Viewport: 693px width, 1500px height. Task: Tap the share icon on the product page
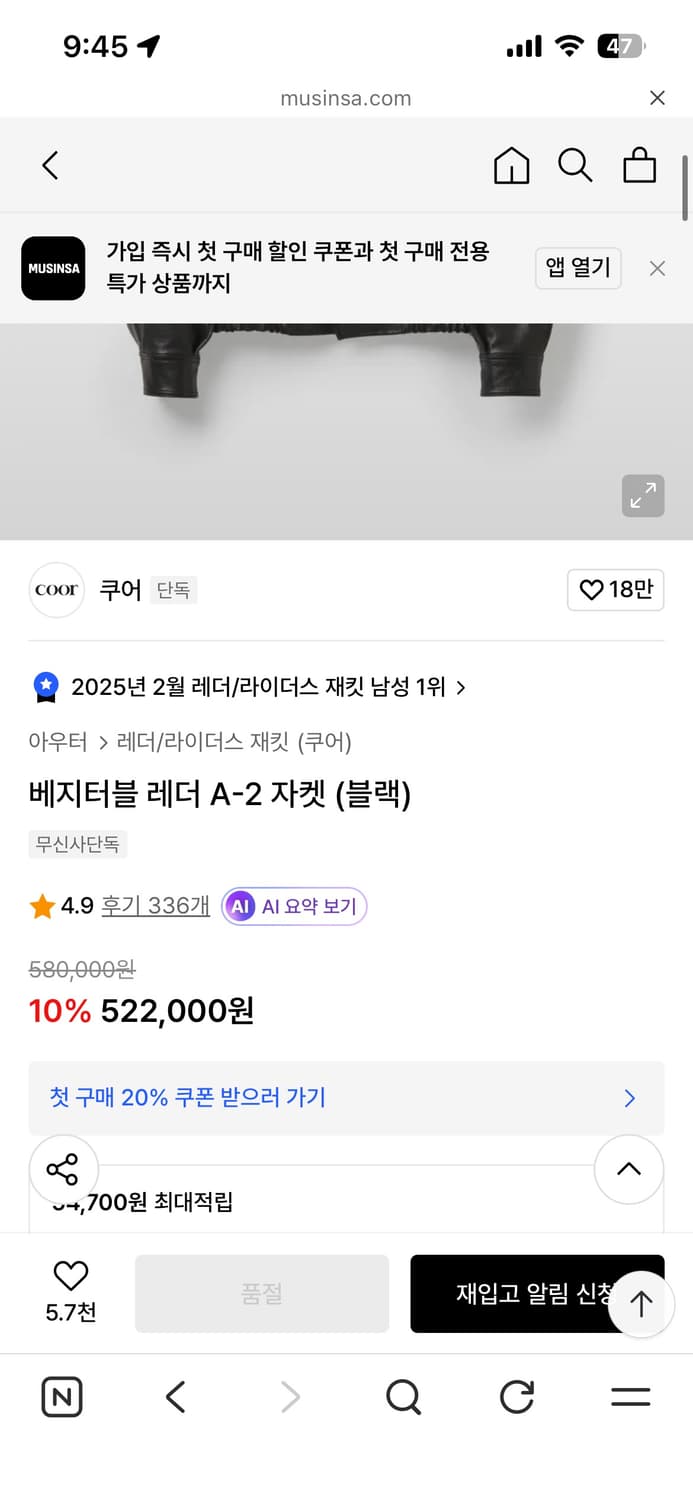63,1169
